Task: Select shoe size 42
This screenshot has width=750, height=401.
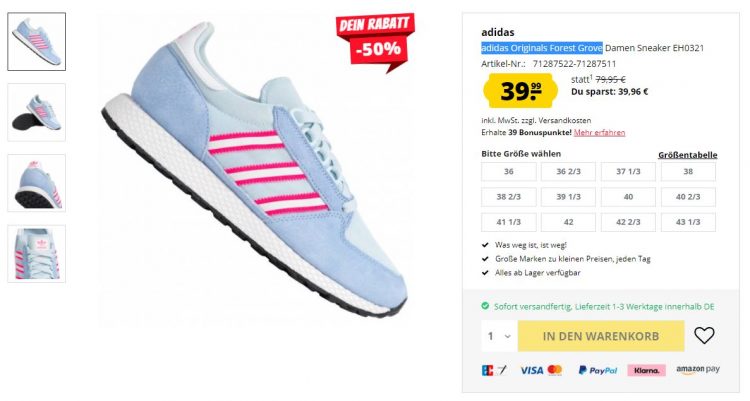Action: pos(568,222)
